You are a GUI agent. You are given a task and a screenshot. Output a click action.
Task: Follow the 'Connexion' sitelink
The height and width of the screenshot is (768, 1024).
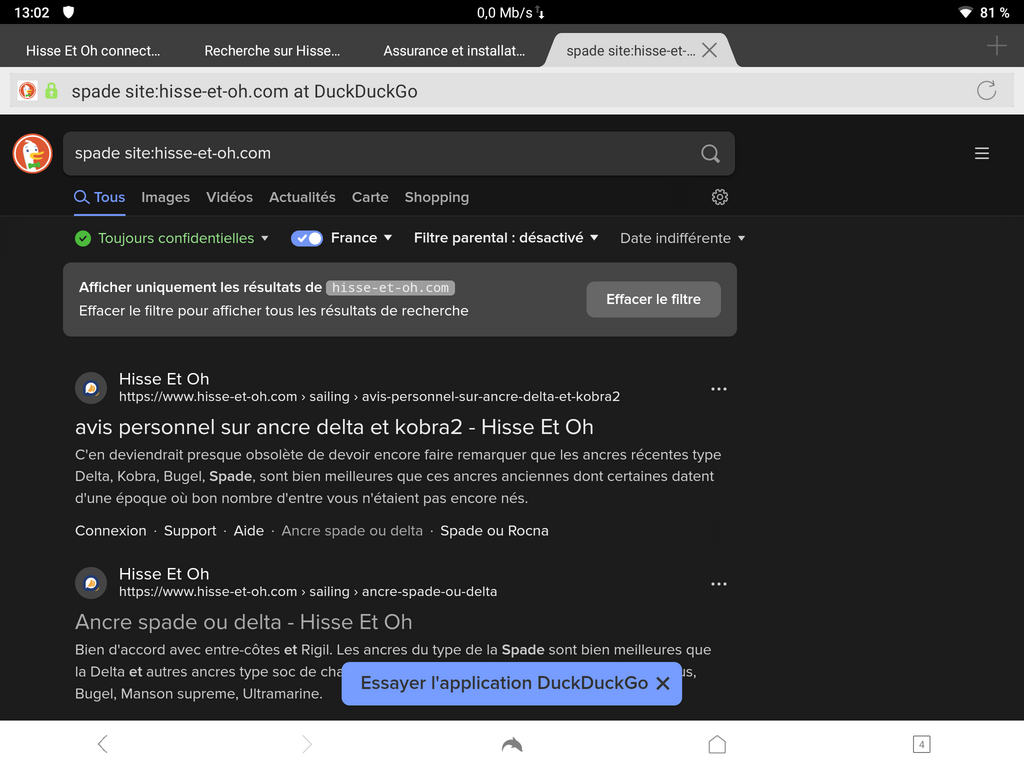[111, 531]
